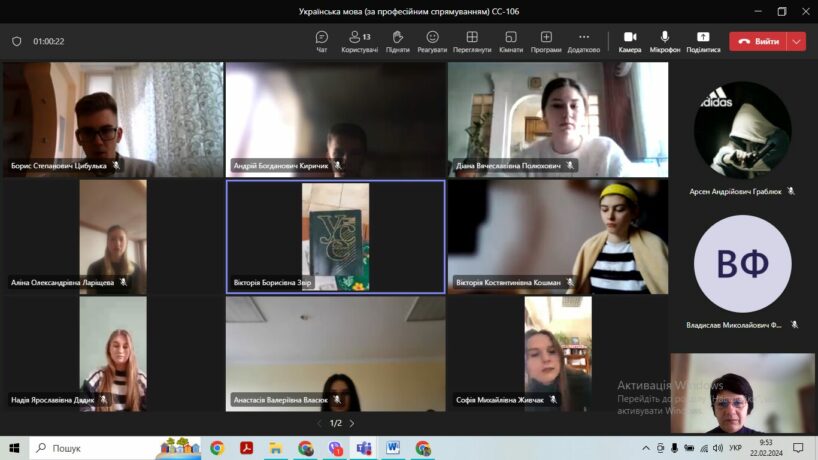Expand the system tray hidden icons chevron

click(647, 448)
